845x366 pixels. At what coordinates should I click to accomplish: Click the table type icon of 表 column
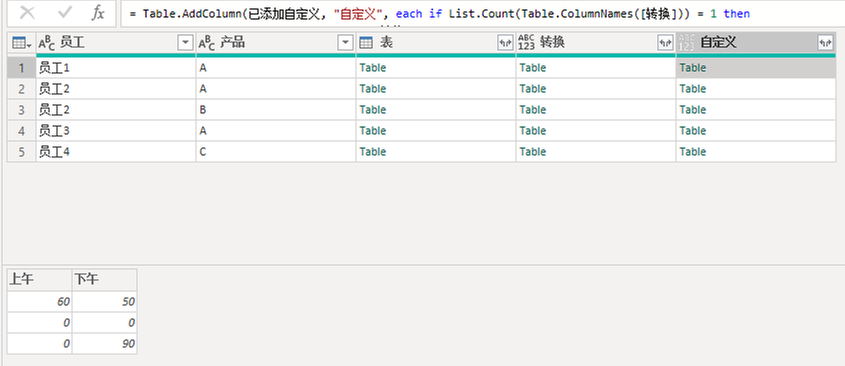tap(366, 43)
